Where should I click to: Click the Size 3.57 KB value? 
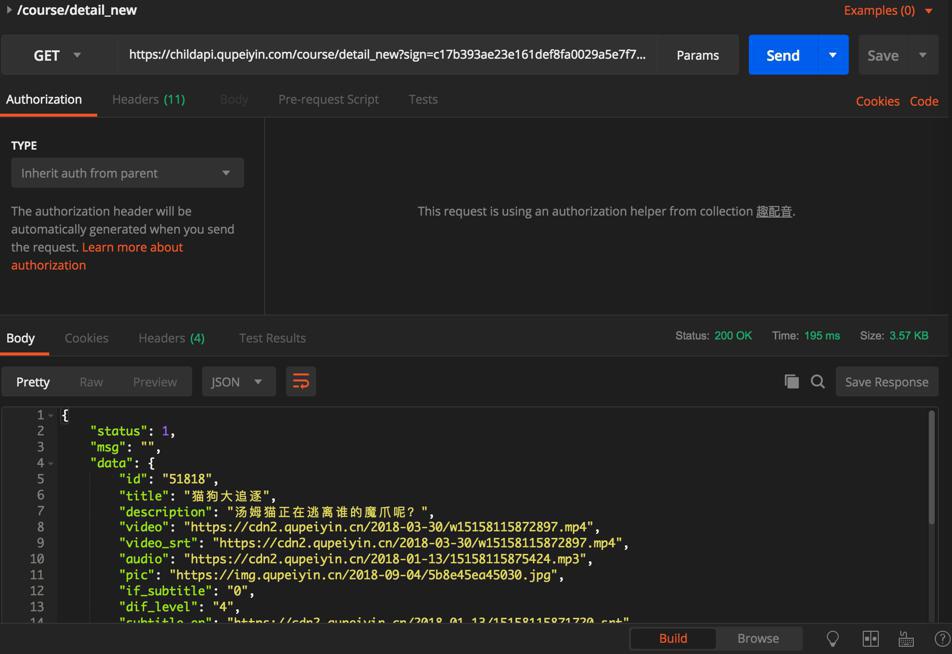coord(909,336)
